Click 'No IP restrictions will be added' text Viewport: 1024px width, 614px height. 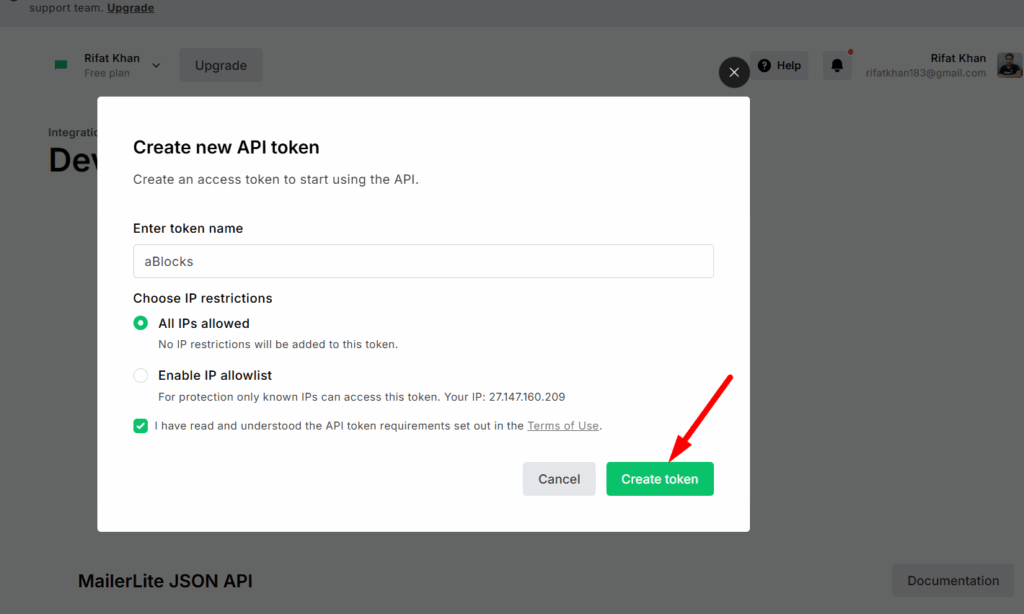pos(278,344)
